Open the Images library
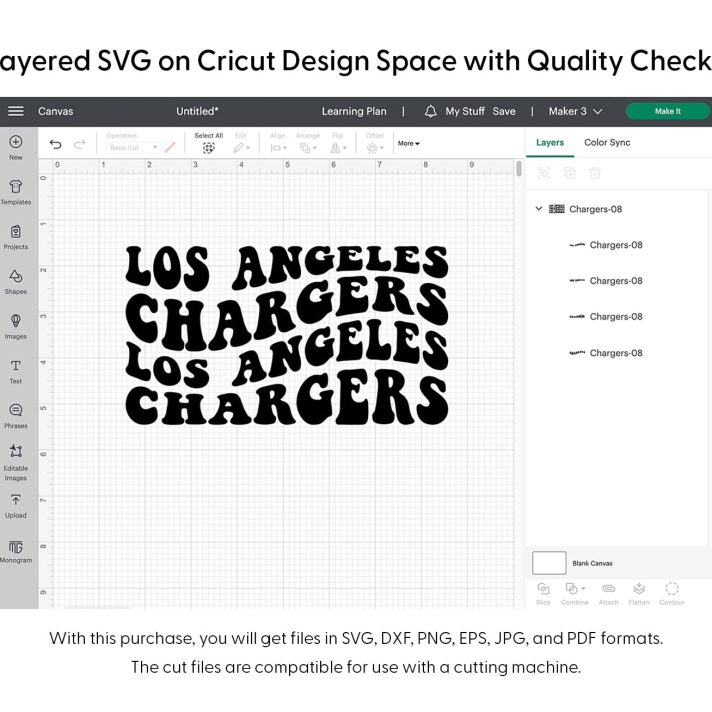Image resolution: width=712 pixels, height=712 pixels. coord(15,326)
